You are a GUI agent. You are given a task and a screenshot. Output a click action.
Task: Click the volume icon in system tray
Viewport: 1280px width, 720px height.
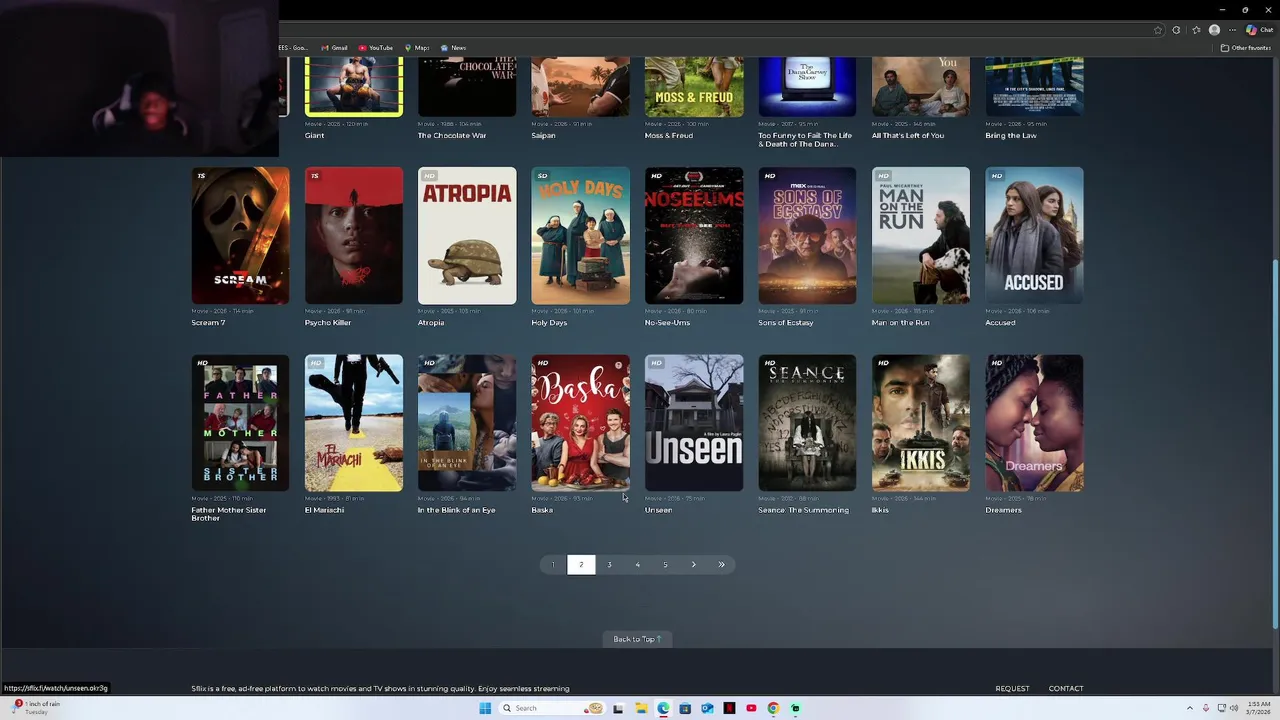tap(1234, 708)
